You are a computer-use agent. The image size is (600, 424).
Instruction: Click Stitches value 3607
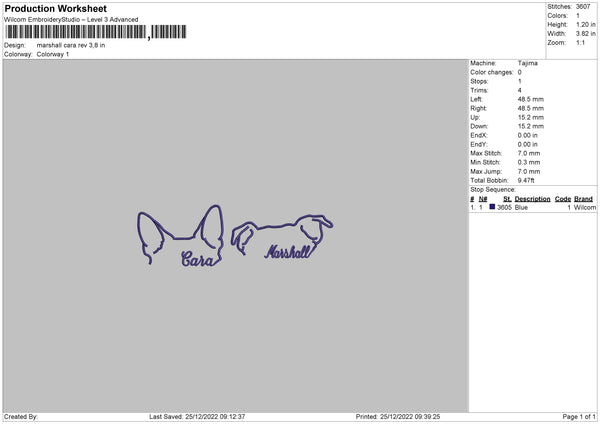583,7
